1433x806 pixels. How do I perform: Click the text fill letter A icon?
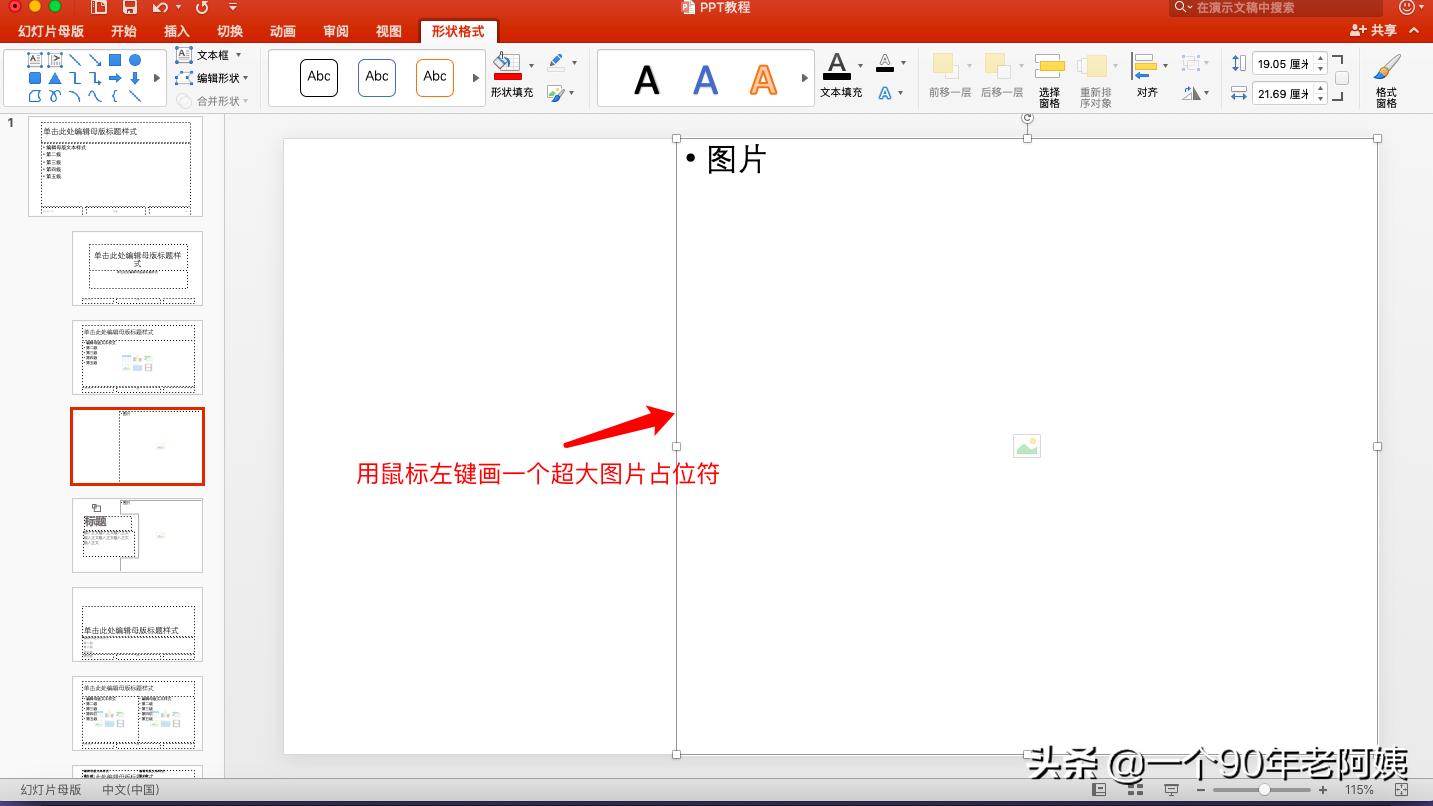[837, 67]
